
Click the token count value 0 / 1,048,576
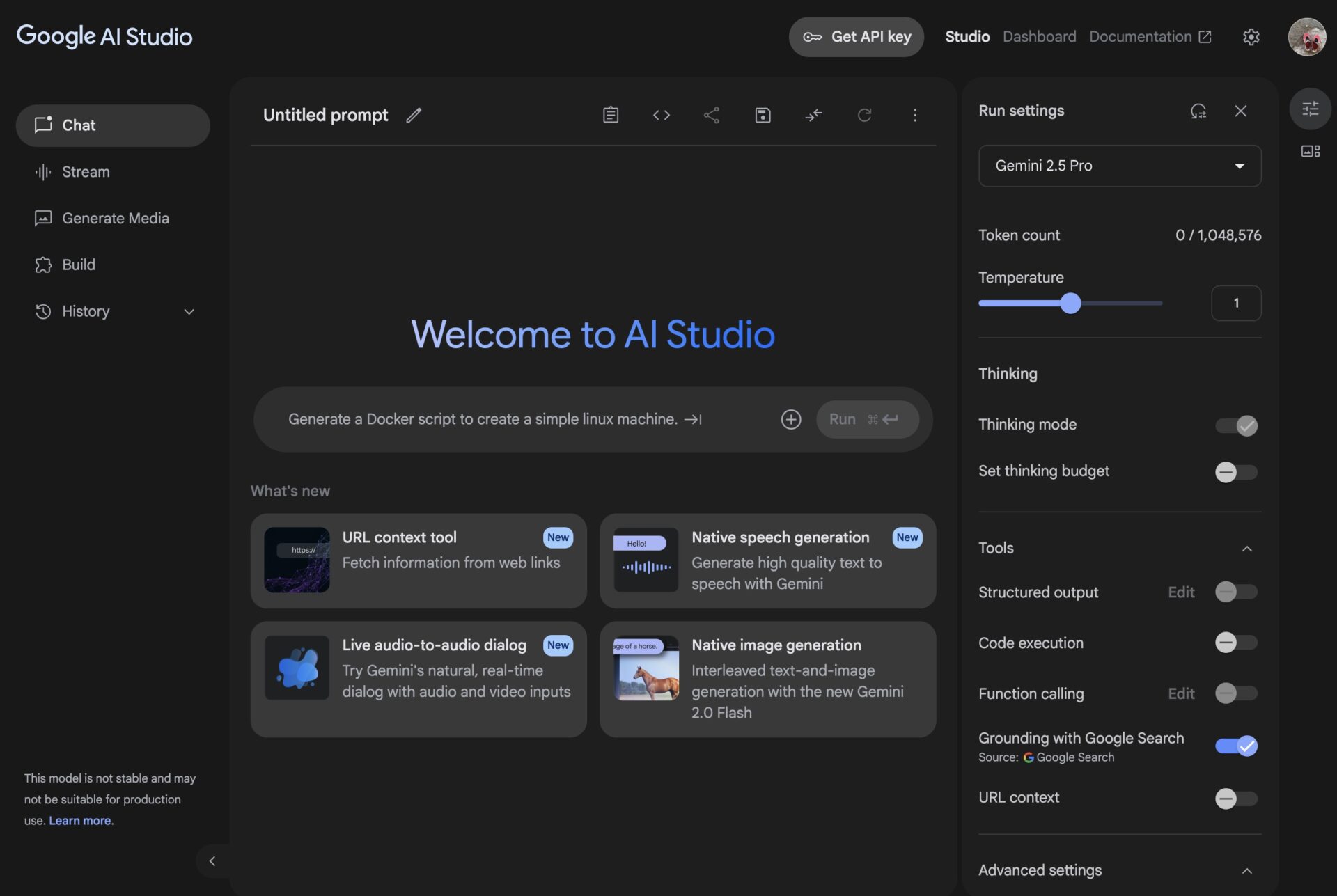click(1218, 235)
